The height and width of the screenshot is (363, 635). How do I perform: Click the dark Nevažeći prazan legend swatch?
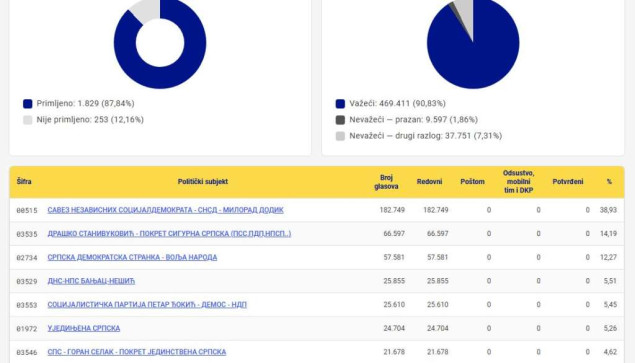340,120
